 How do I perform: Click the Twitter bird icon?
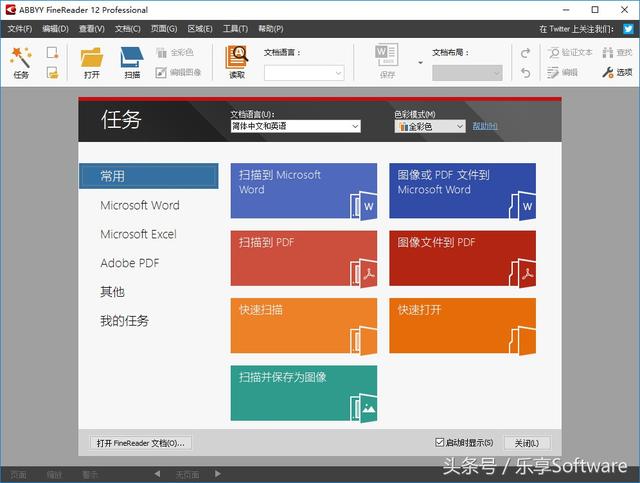click(628, 29)
